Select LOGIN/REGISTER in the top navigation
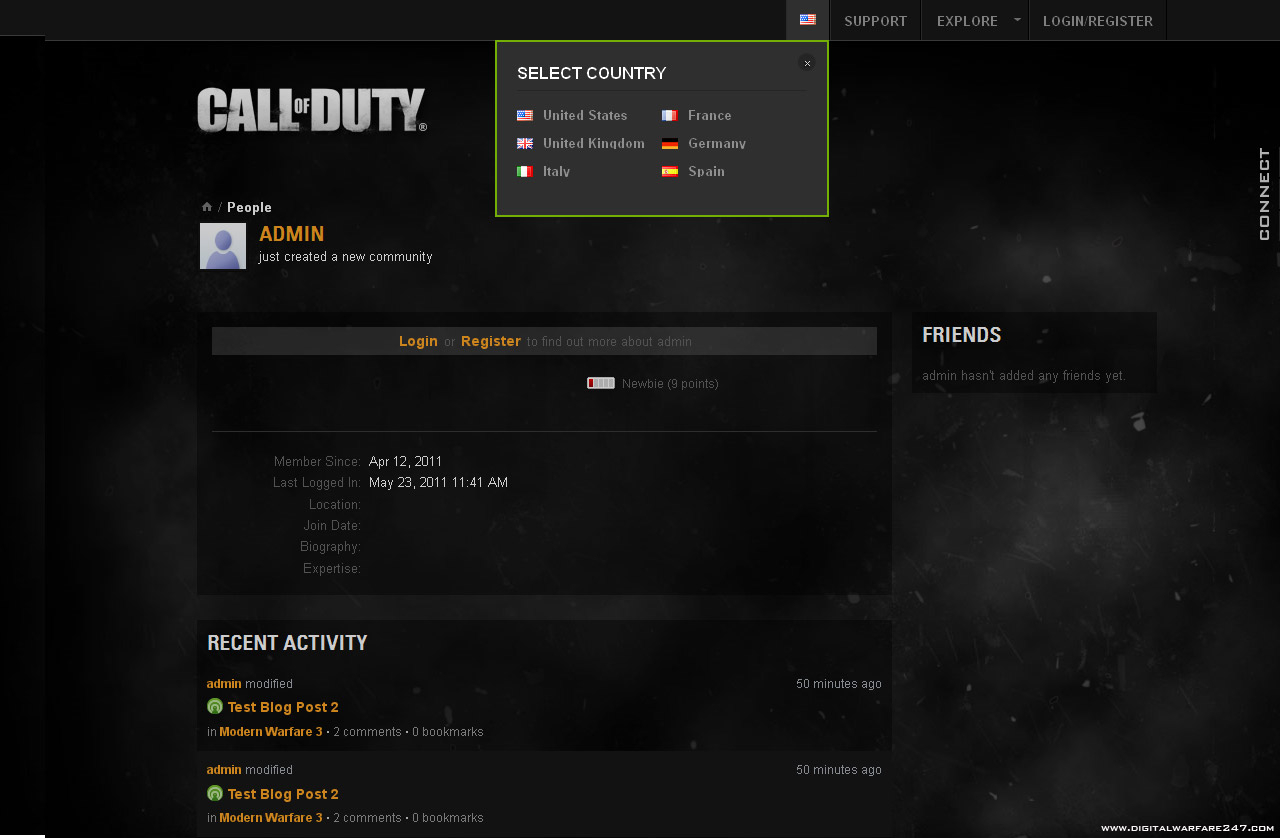The height and width of the screenshot is (838, 1281). 1097,20
